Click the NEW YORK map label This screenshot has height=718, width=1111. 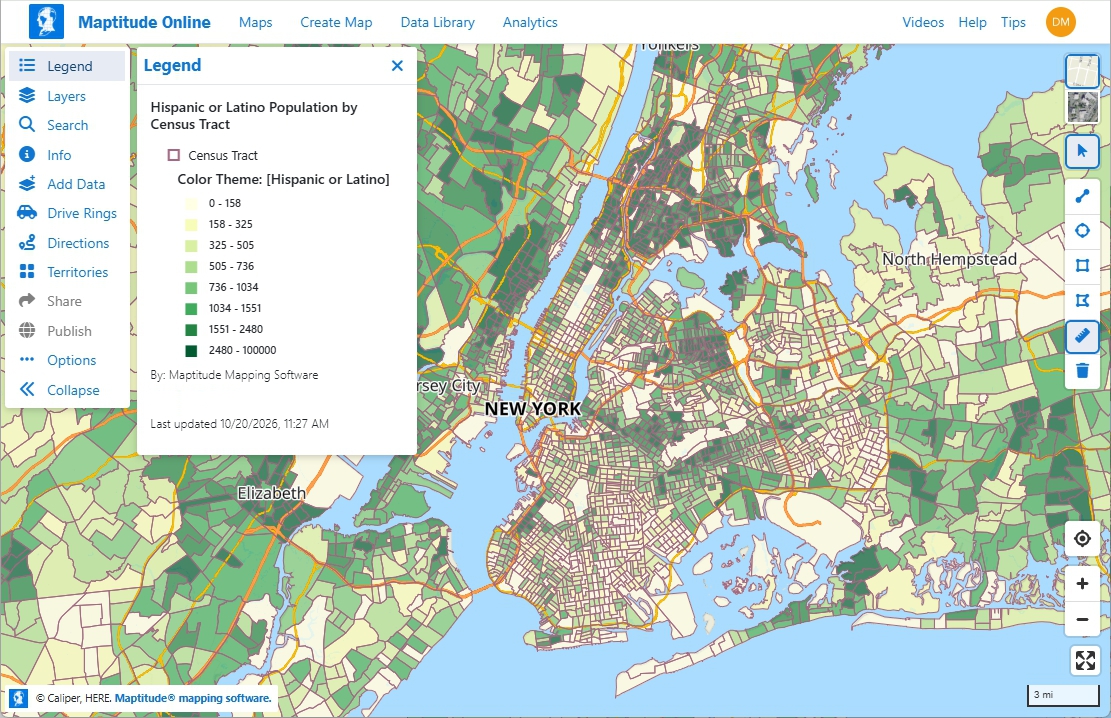533,409
